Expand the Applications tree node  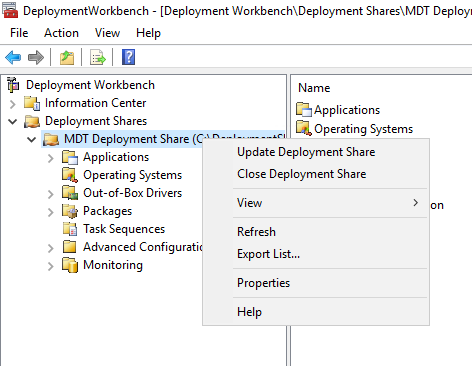point(51,158)
